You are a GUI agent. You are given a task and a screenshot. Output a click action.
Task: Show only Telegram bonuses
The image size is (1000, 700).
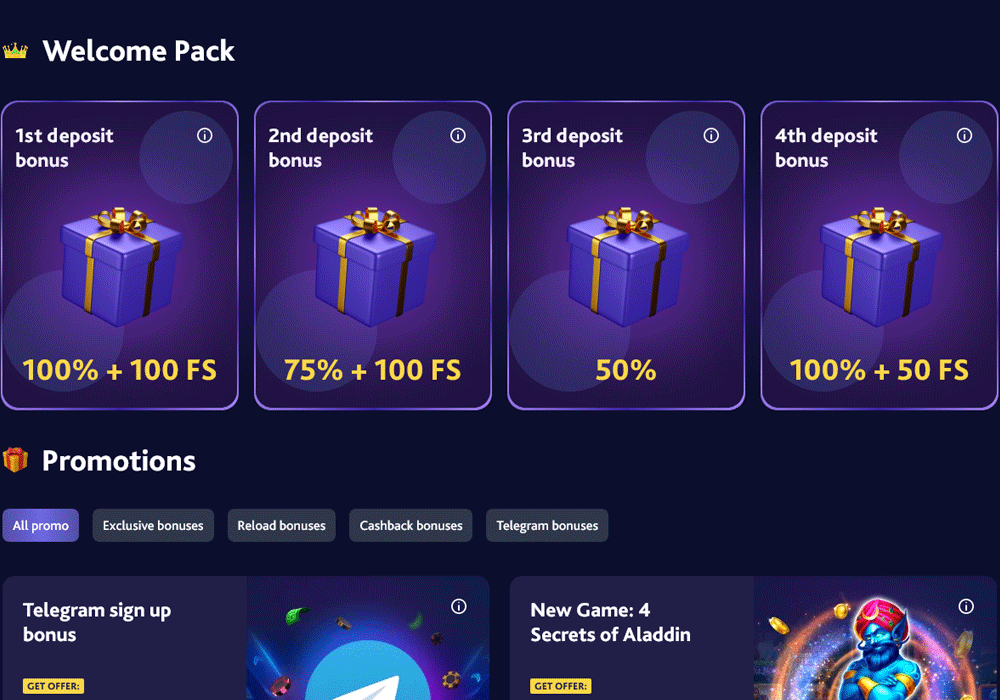coord(547,525)
